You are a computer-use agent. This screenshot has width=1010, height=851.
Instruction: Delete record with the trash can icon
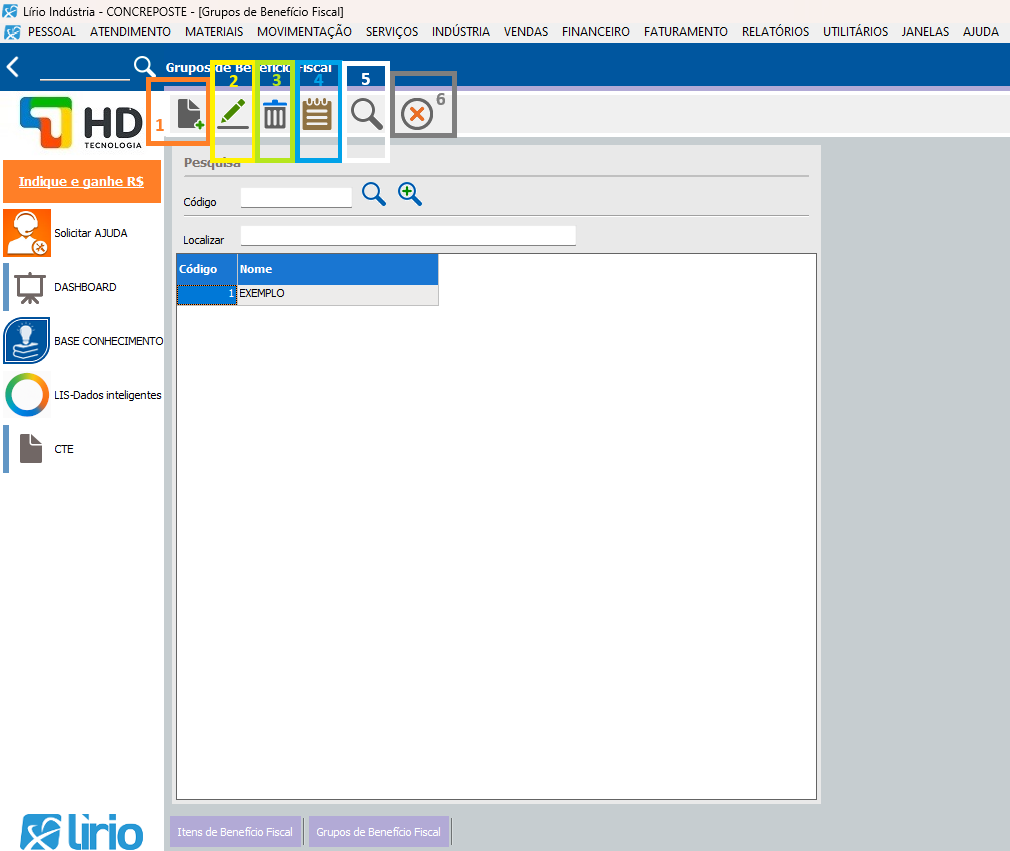(x=275, y=115)
